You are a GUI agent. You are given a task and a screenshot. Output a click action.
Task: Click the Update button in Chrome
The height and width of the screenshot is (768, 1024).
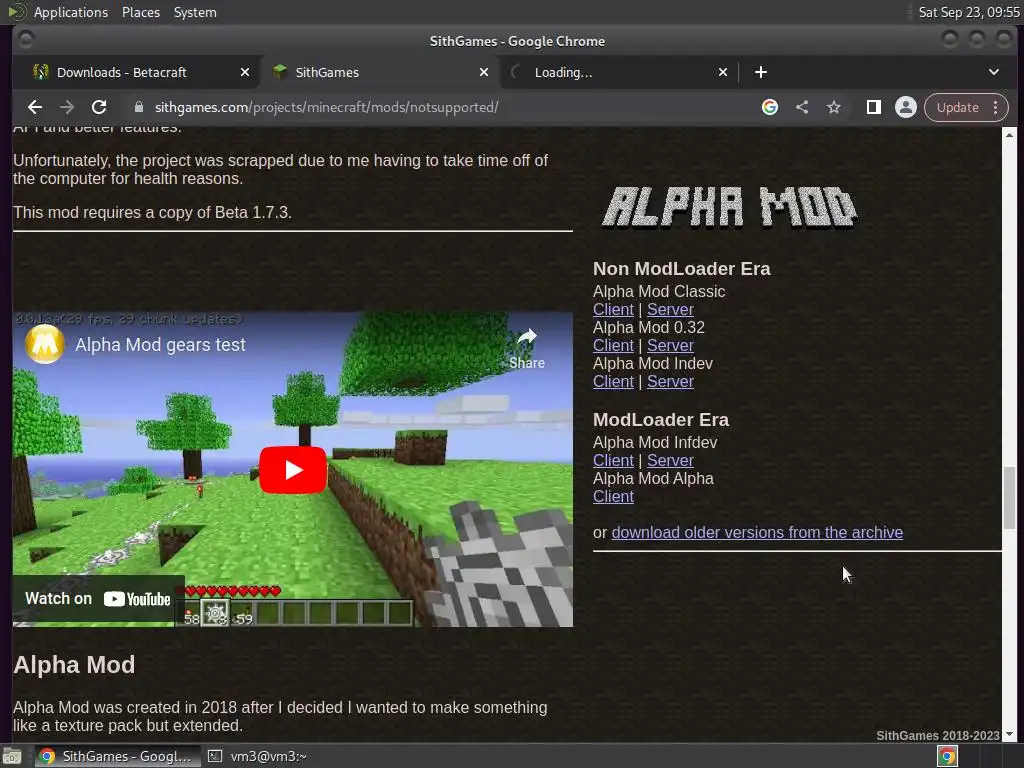tap(957, 107)
